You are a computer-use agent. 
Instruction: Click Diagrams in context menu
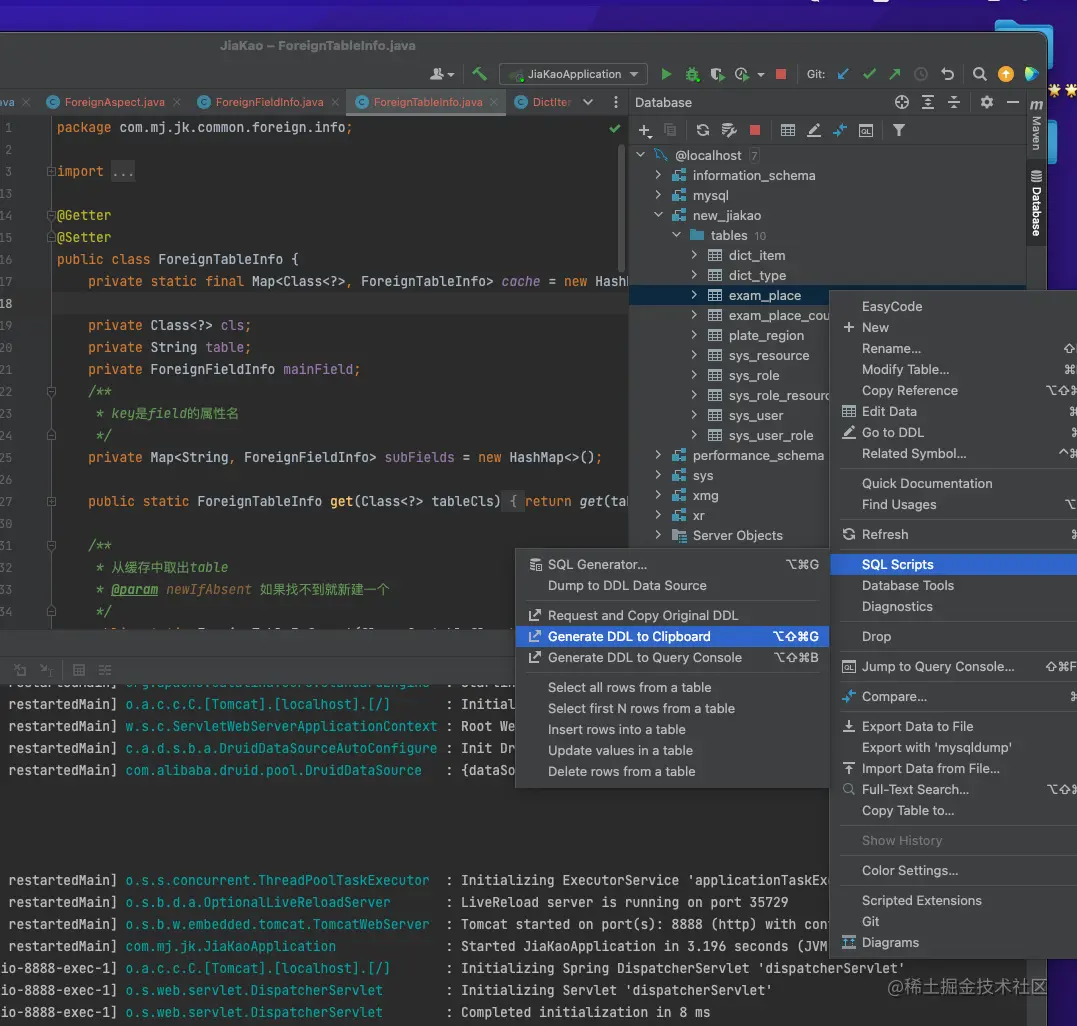point(954,943)
